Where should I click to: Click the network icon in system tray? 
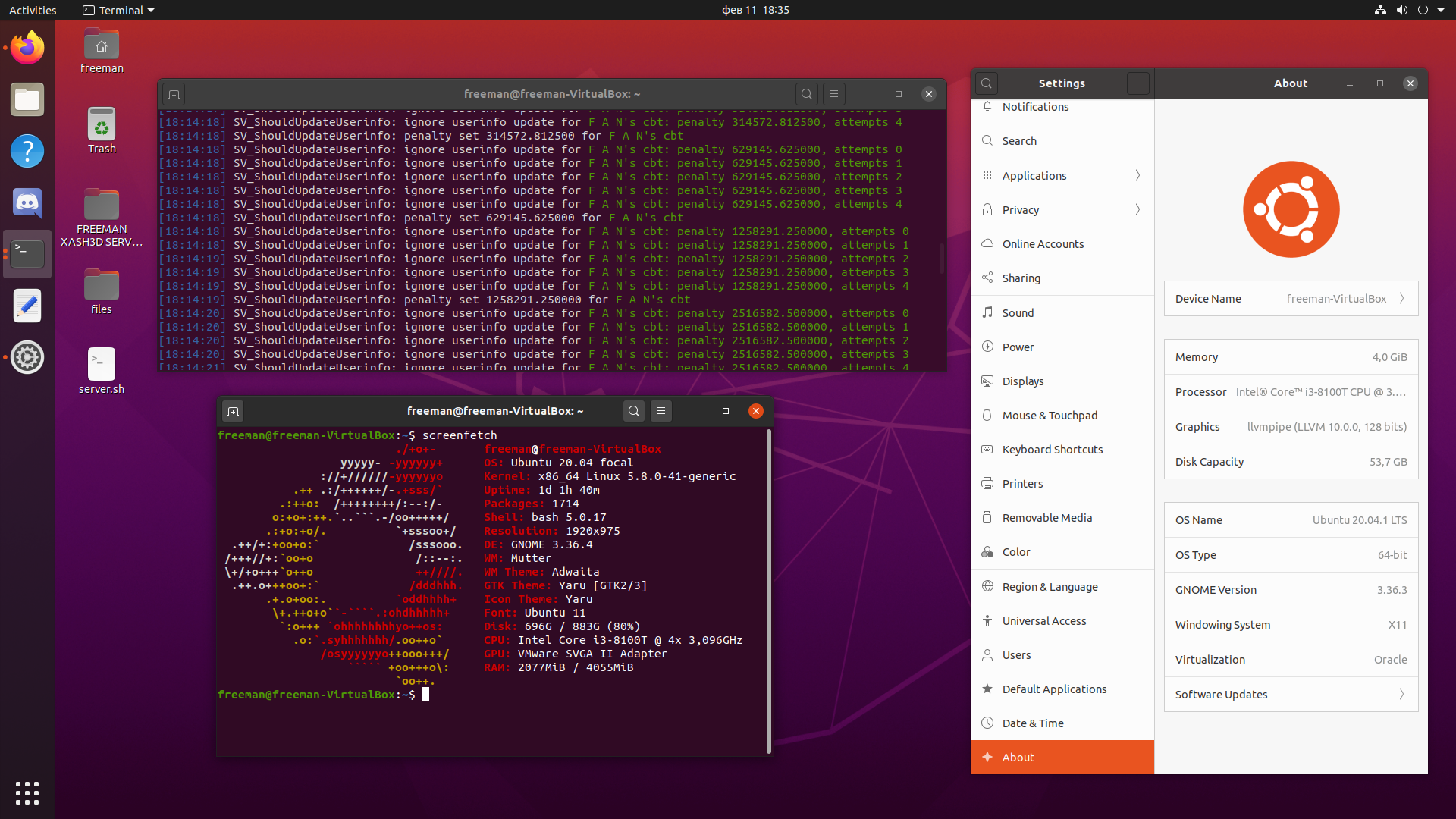click(1380, 10)
